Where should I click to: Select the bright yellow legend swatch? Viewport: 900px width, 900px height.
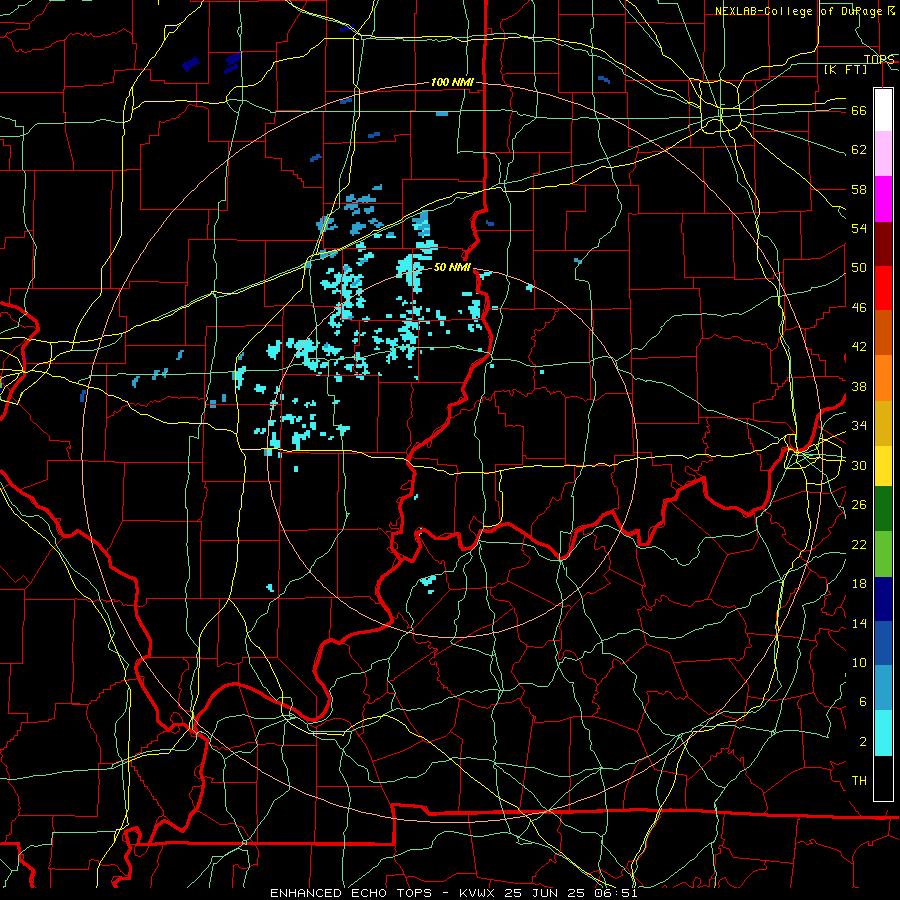[883, 466]
